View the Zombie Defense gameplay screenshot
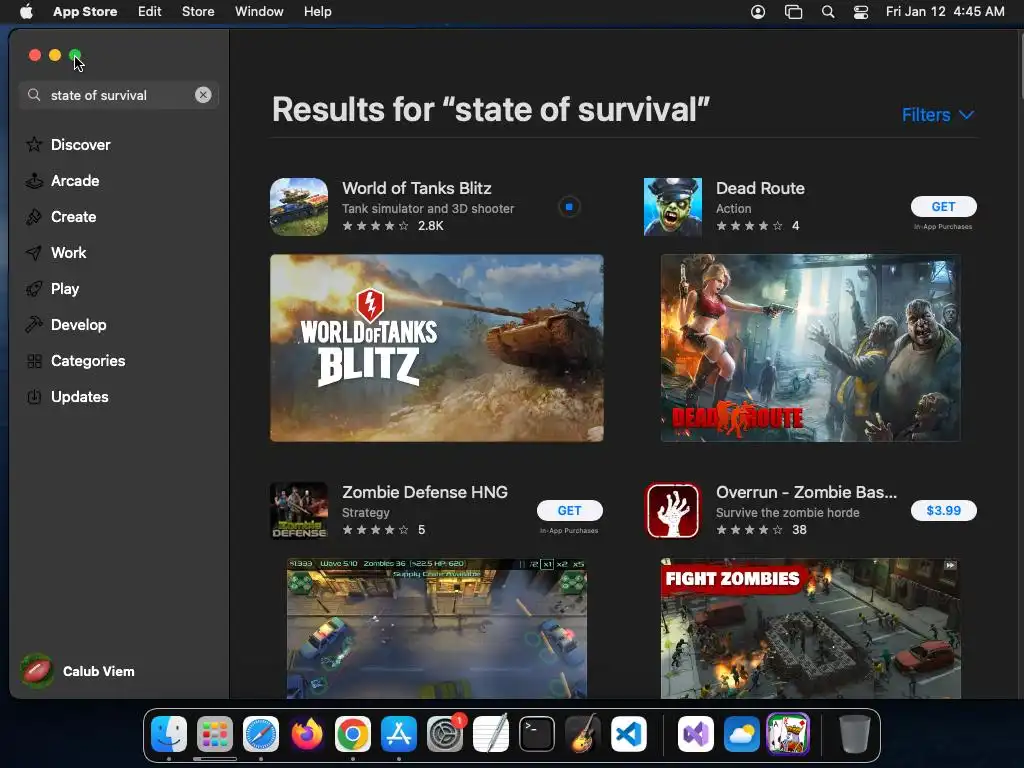The image size is (1024, 768). (437, 628)
